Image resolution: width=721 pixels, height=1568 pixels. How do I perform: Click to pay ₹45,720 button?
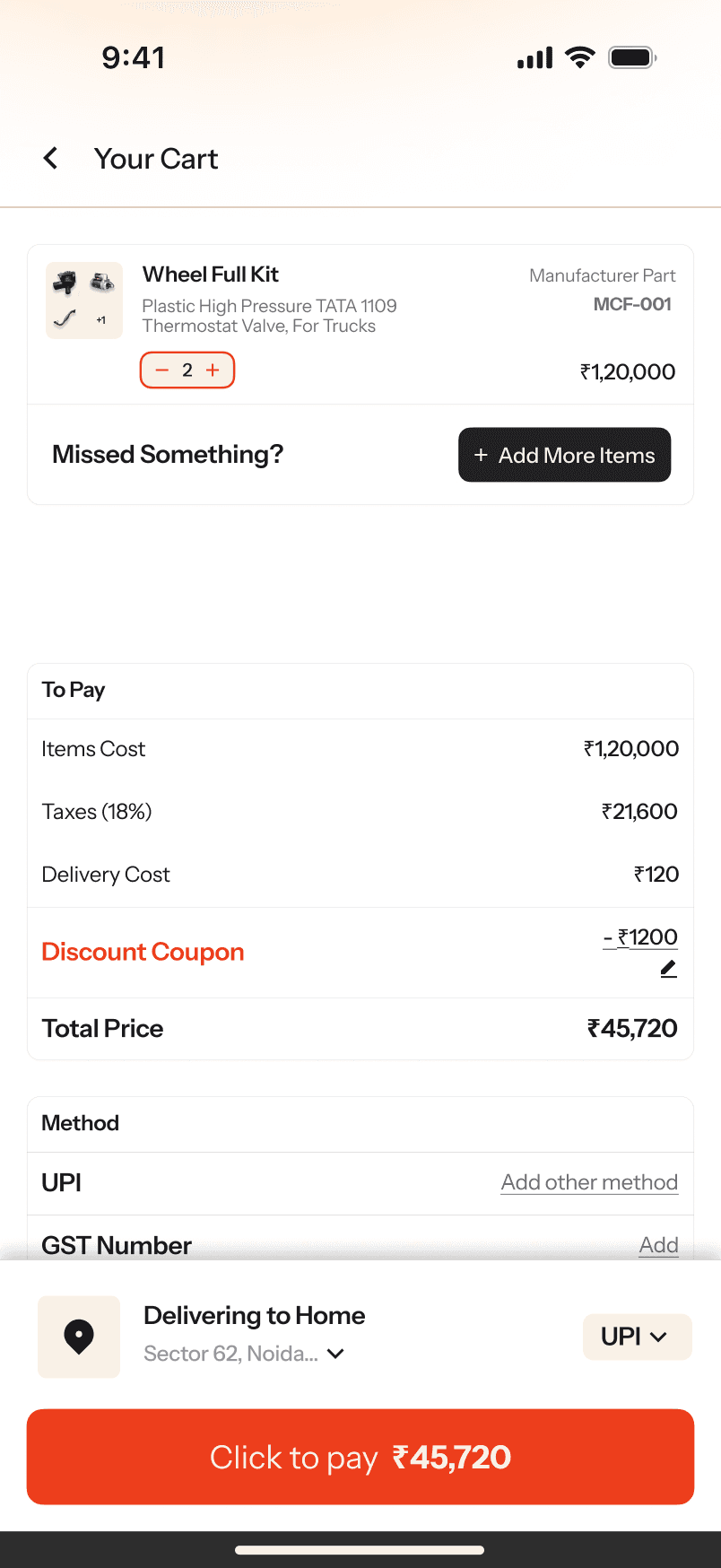pyautogui.click(x=360, y=1457)
